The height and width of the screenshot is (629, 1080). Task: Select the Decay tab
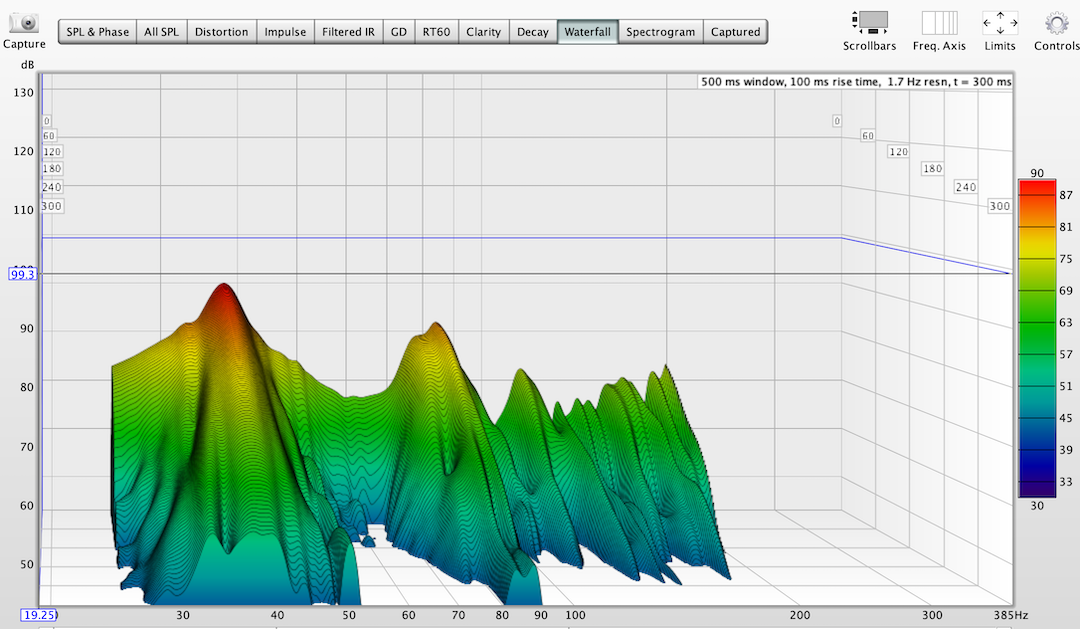pos(532,32)
